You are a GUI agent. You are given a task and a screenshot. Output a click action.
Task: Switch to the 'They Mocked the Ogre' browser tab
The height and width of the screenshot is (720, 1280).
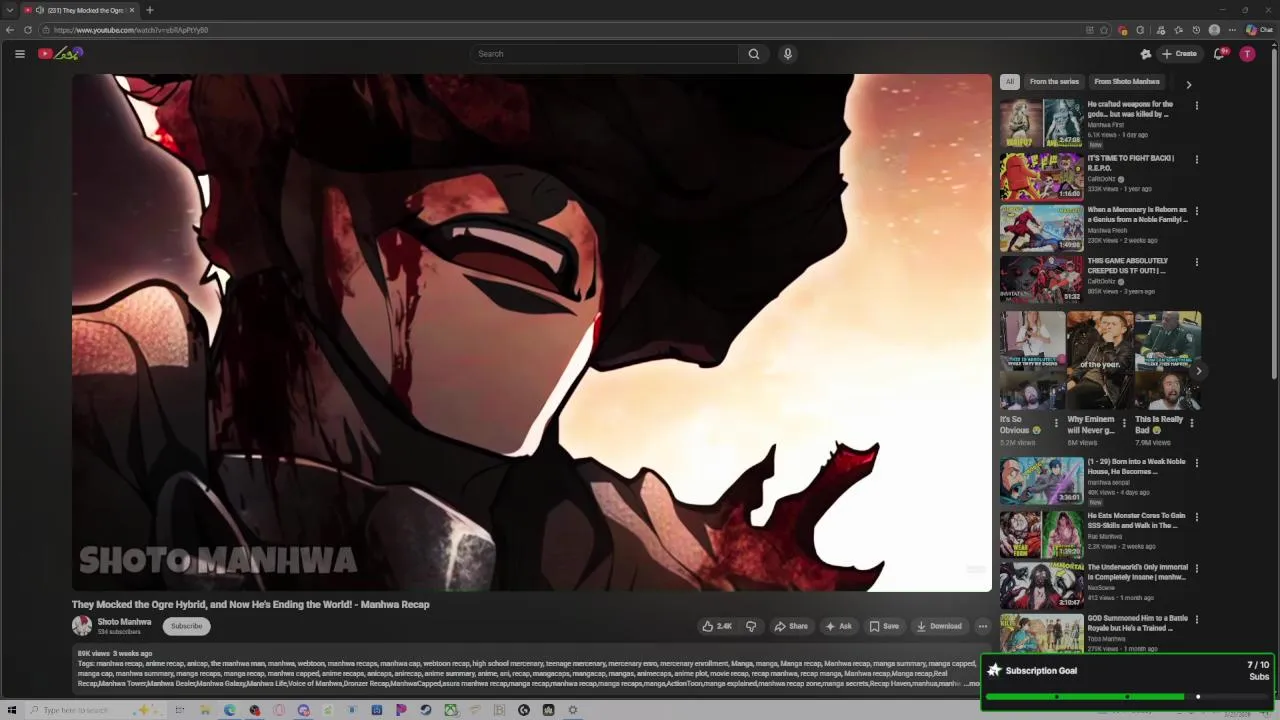[78, 10]
